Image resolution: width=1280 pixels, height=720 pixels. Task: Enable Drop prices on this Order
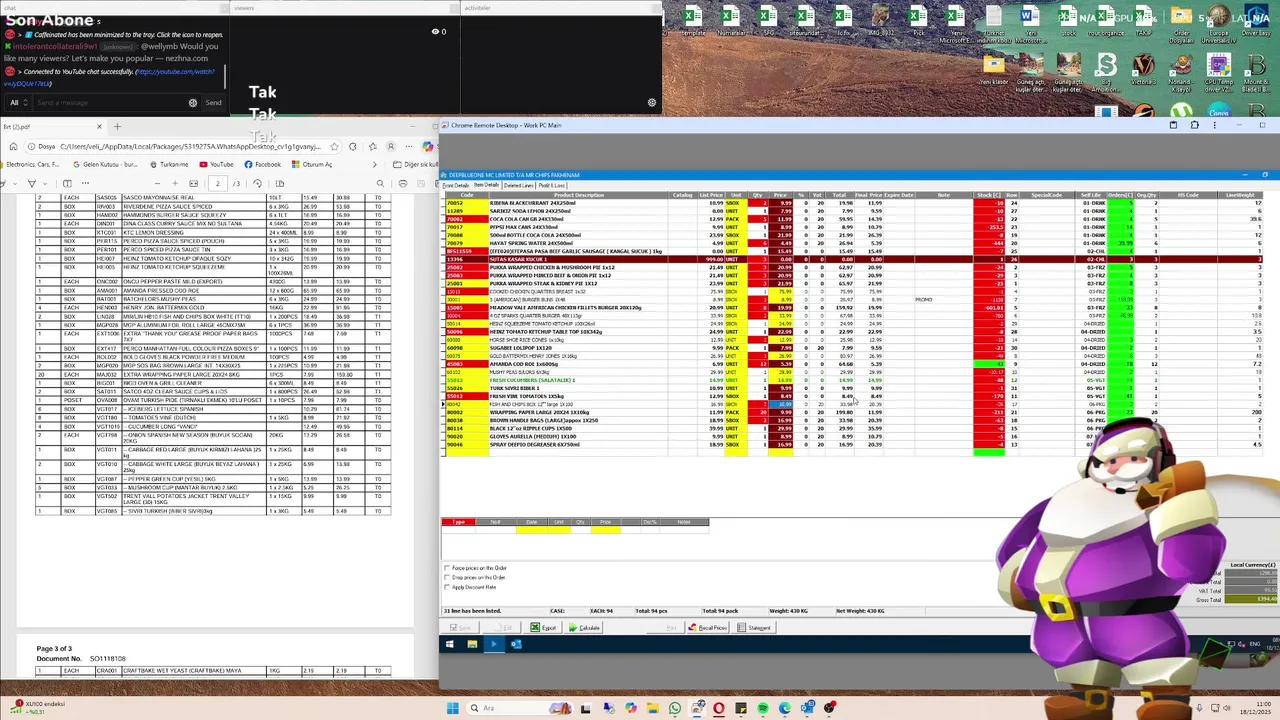(x=447, y=577)
